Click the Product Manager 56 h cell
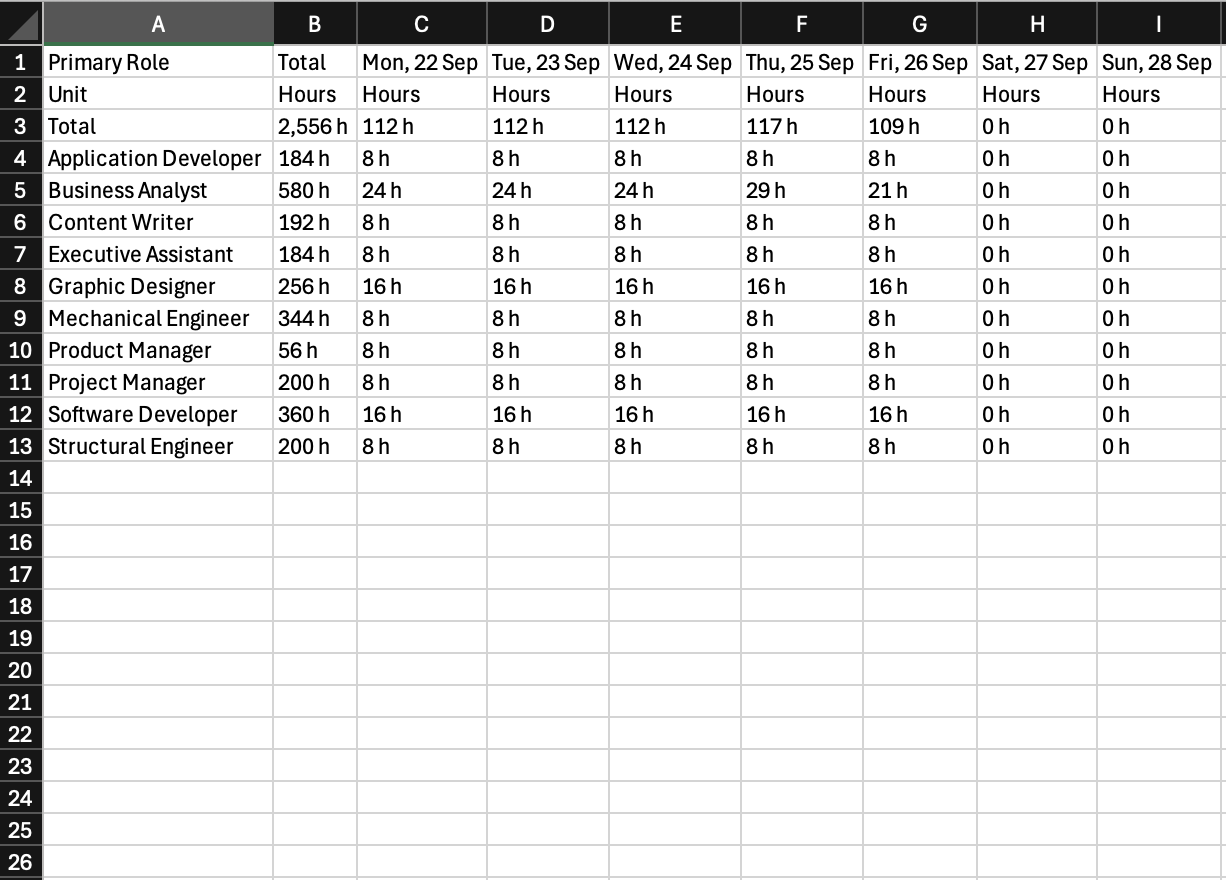Viewport: 1226px width, 880px height. click(315, 350)
